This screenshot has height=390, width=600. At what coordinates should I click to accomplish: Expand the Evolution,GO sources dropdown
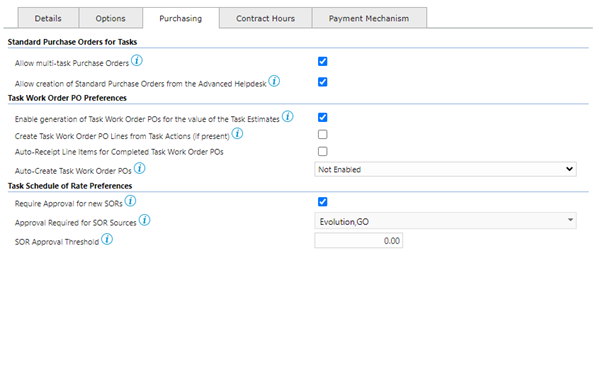coord(445,221)
